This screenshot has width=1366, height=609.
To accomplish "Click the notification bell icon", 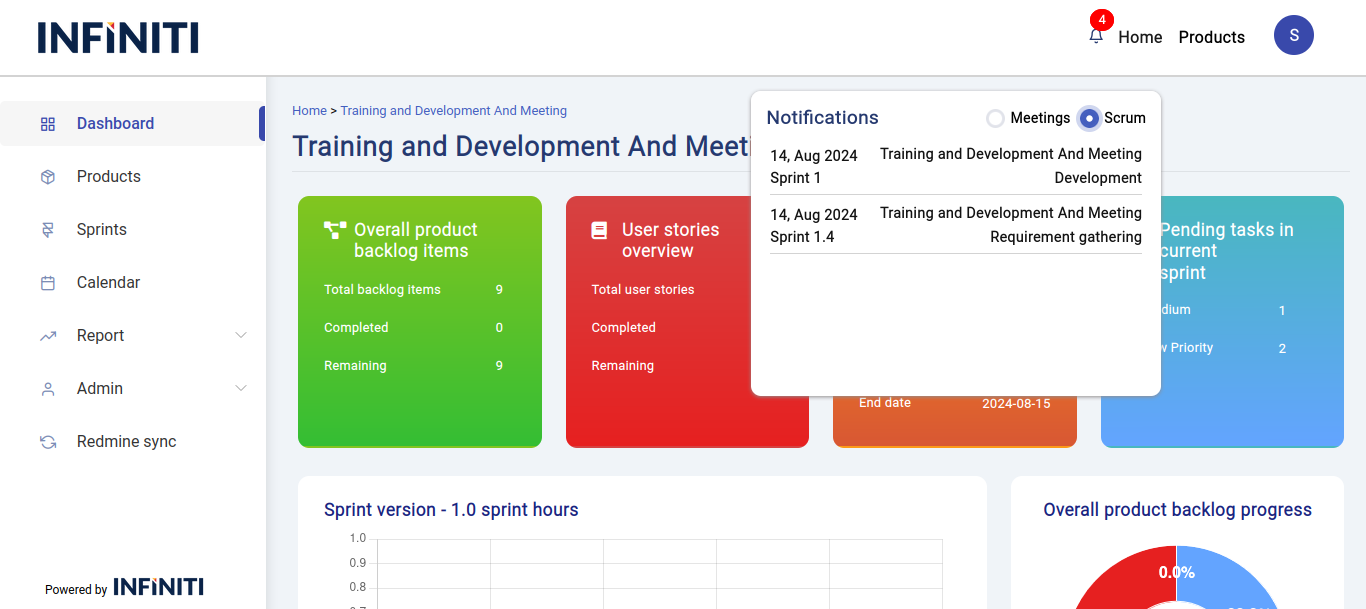I will tap(1096, 36).
